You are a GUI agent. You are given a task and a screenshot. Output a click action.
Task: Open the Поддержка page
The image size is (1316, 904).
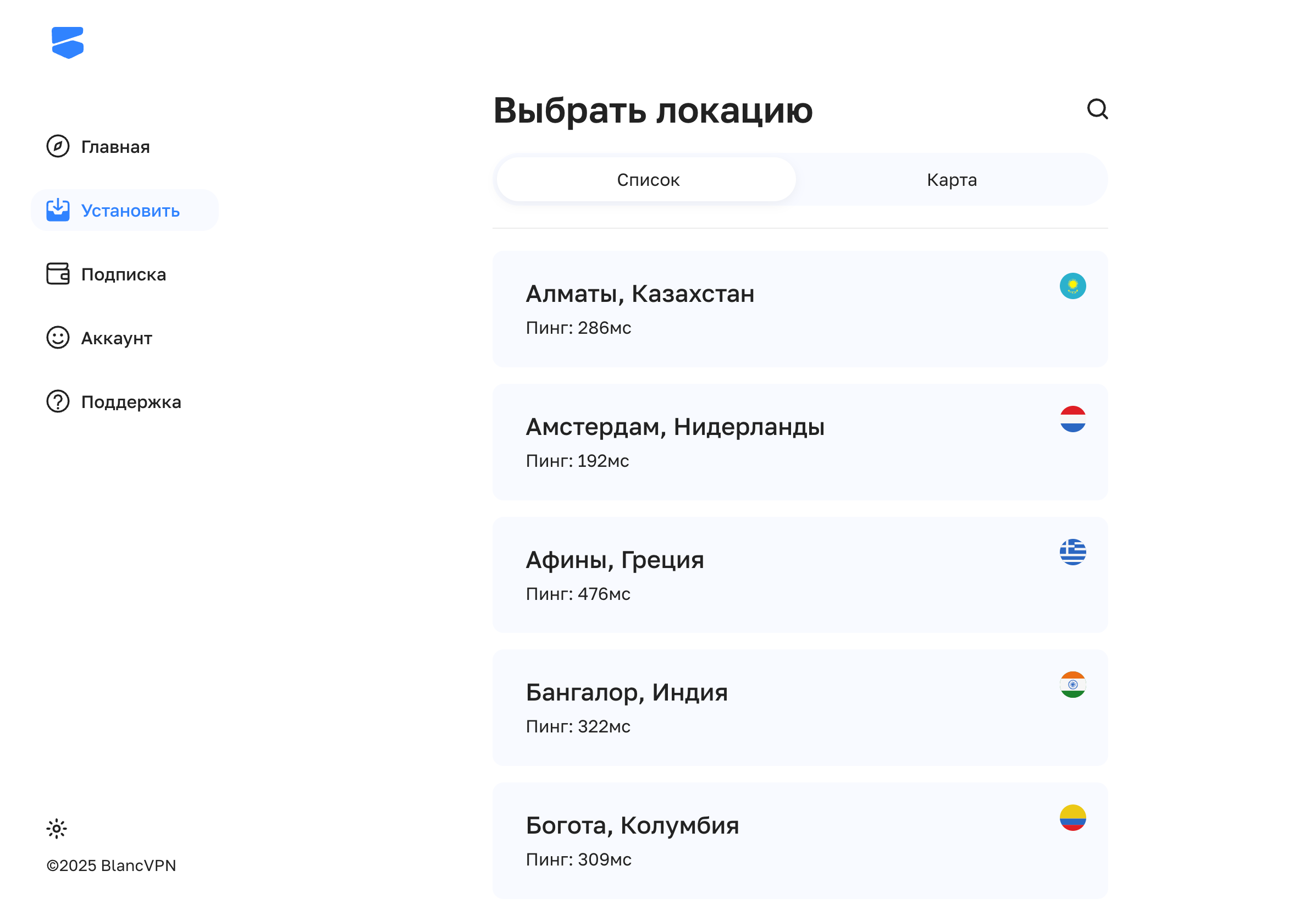tap(131, 402)
